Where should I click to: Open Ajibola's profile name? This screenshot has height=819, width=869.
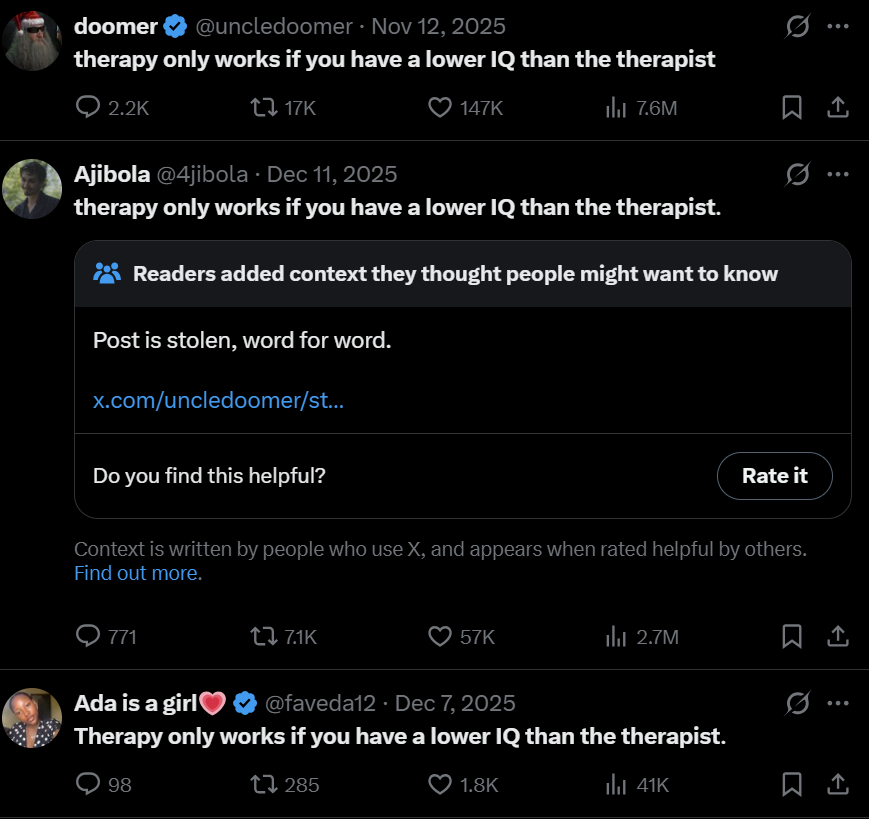pos(111,174)
